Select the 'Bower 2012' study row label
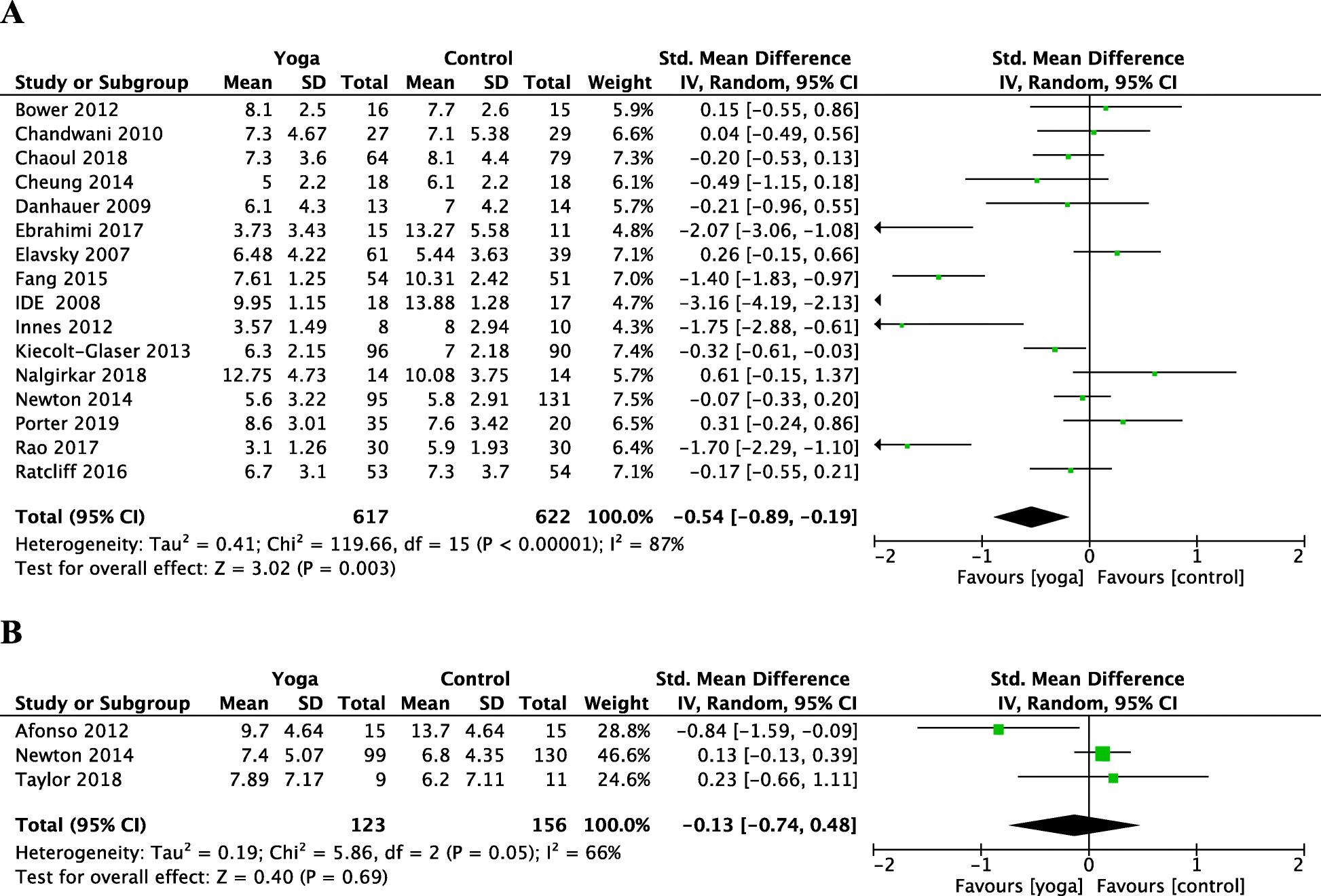This screenshot has width=1321, height=896. [x=67, y=110]
